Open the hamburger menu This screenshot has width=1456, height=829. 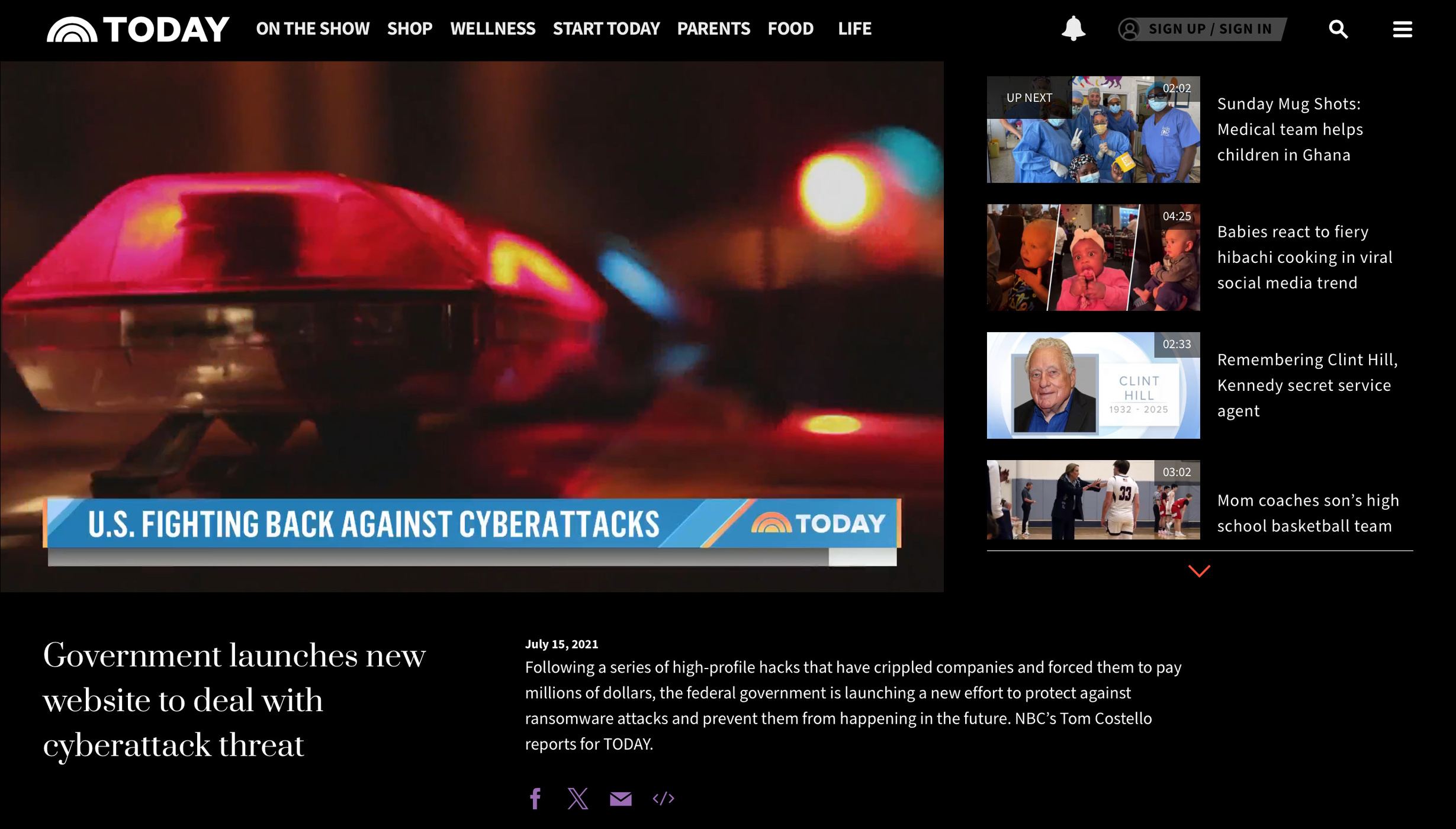(x=1402, y=29)
